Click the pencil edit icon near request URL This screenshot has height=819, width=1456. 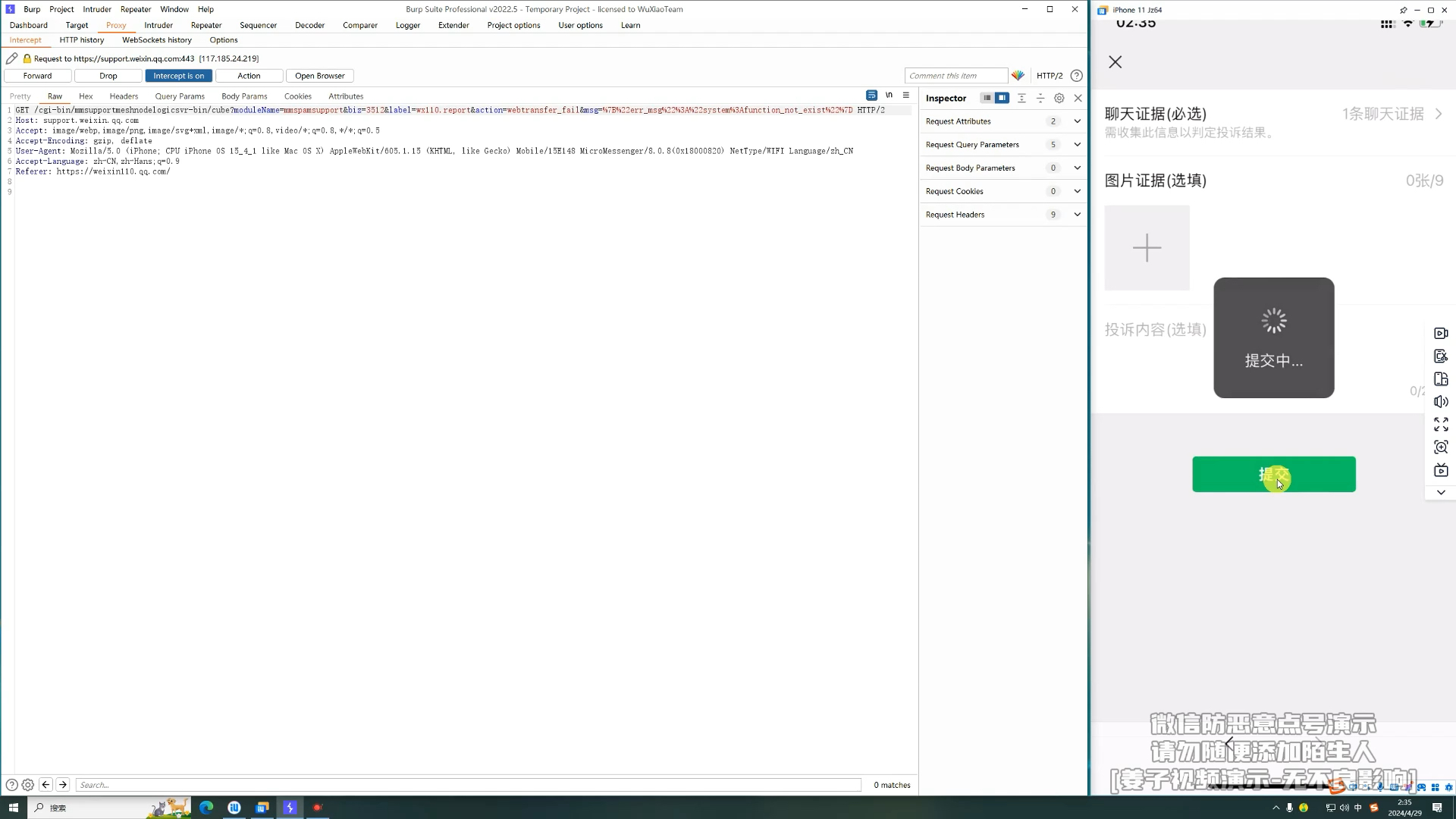[x=11, y=58]
